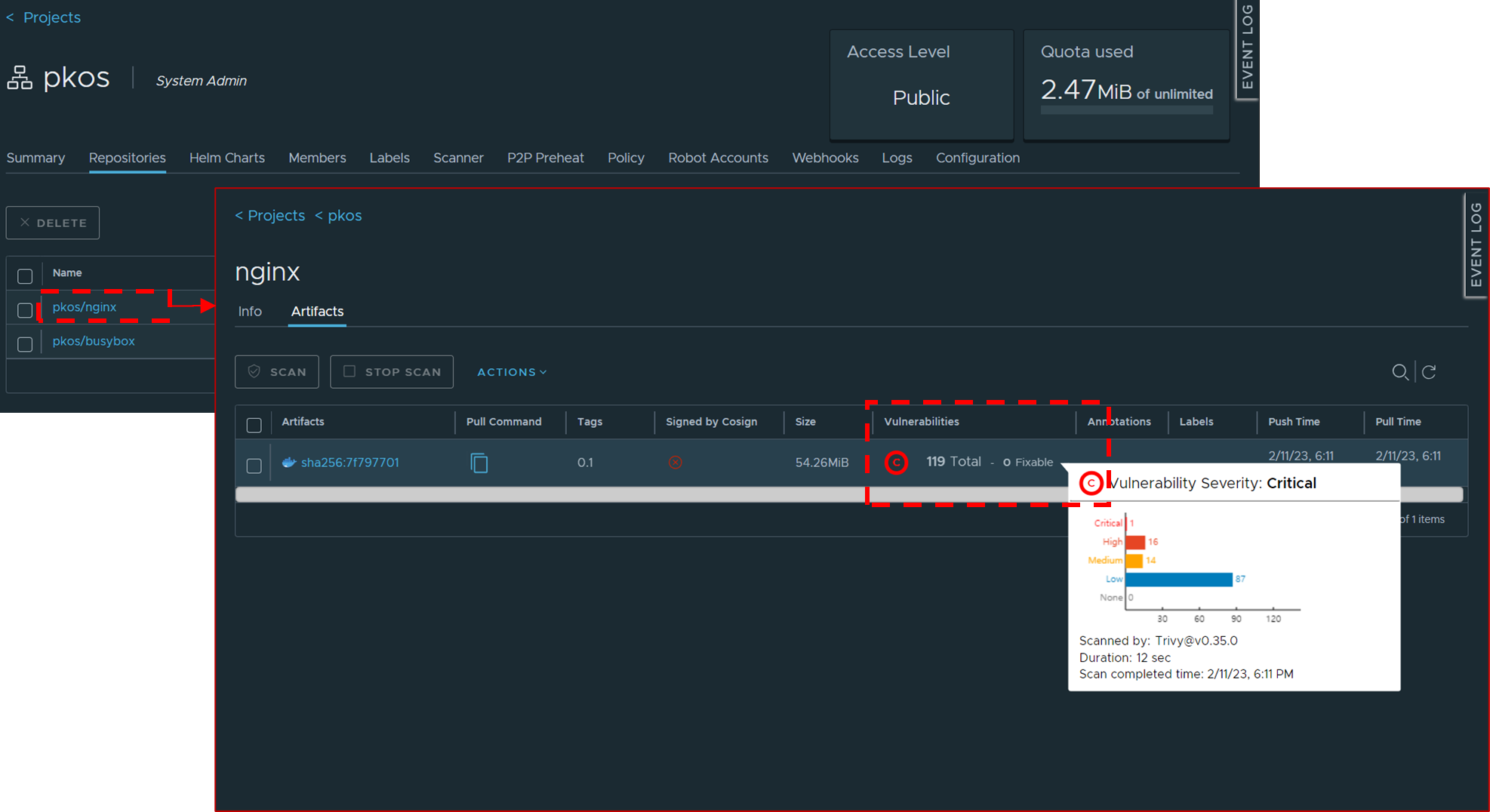Check the pkos/busybox repository checkbox

[x=25, y=344]
